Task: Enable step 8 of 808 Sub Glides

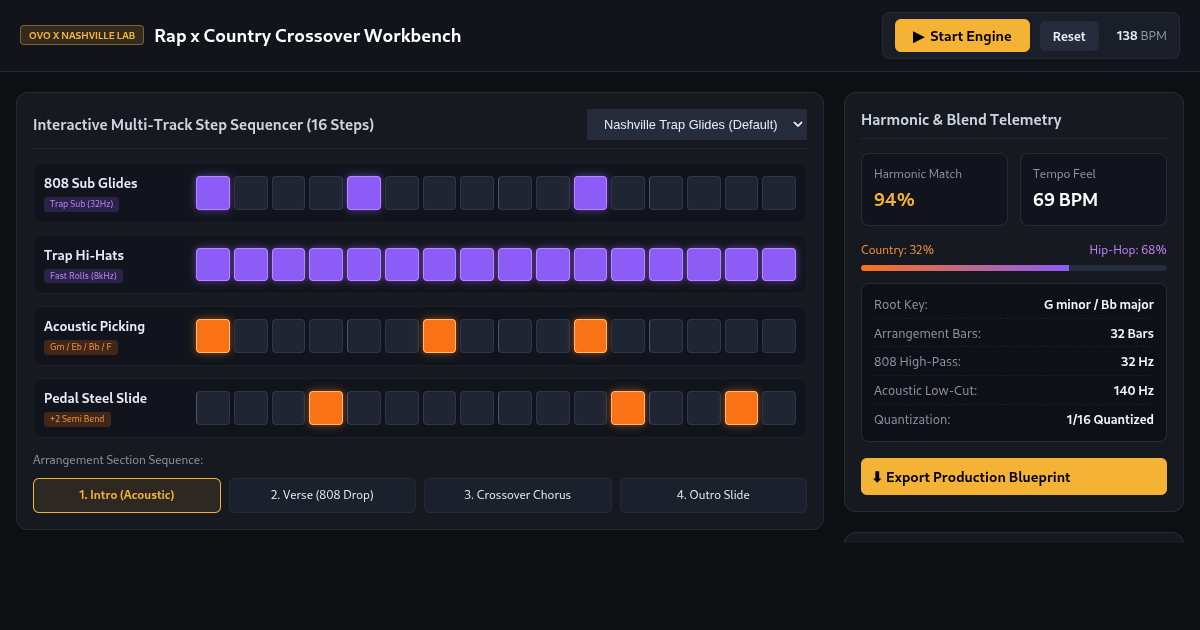Action: click(x=477, y=193)
